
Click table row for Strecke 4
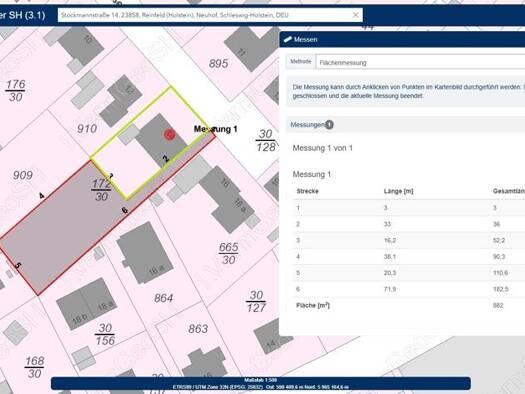(x=409, y=257)
